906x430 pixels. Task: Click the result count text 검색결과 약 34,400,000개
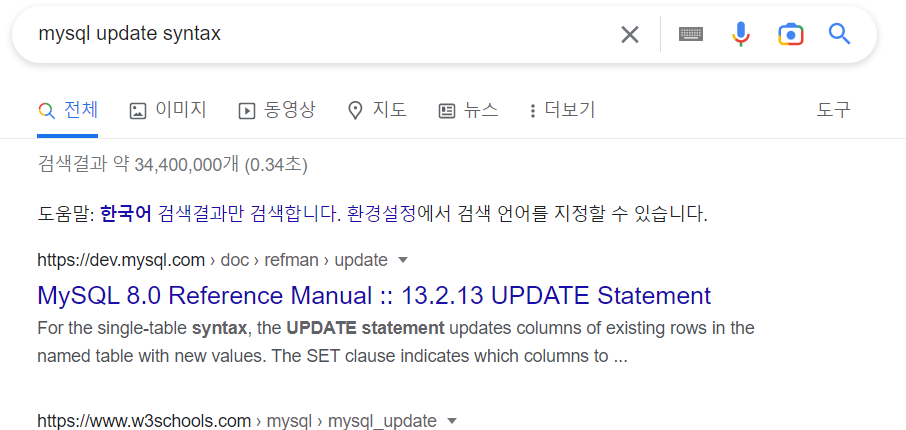[x=172, y=166]
